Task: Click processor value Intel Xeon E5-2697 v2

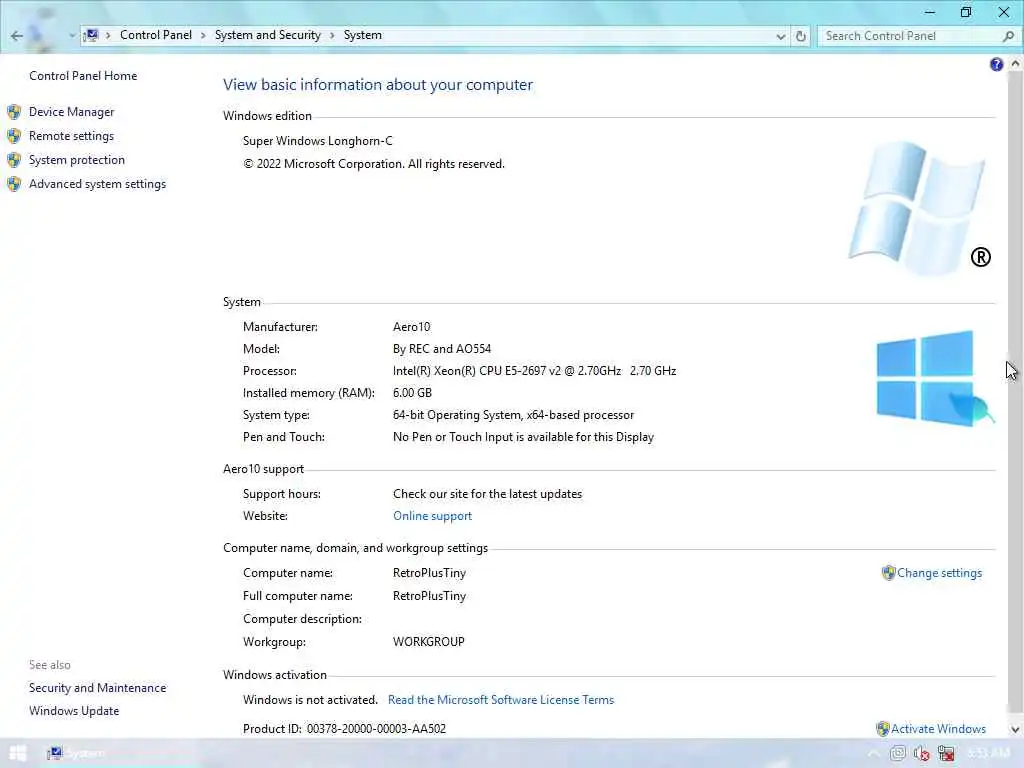Action: pos(534,371)
